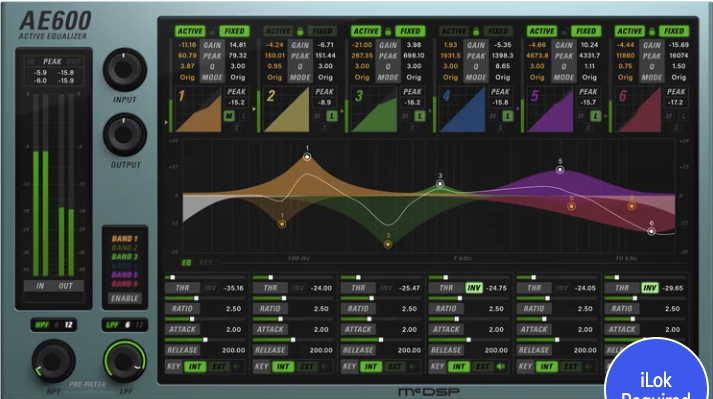Toggle FIXED on band 3
The height and width of the screenshot is (399, 713).
[x=410, y=31]
